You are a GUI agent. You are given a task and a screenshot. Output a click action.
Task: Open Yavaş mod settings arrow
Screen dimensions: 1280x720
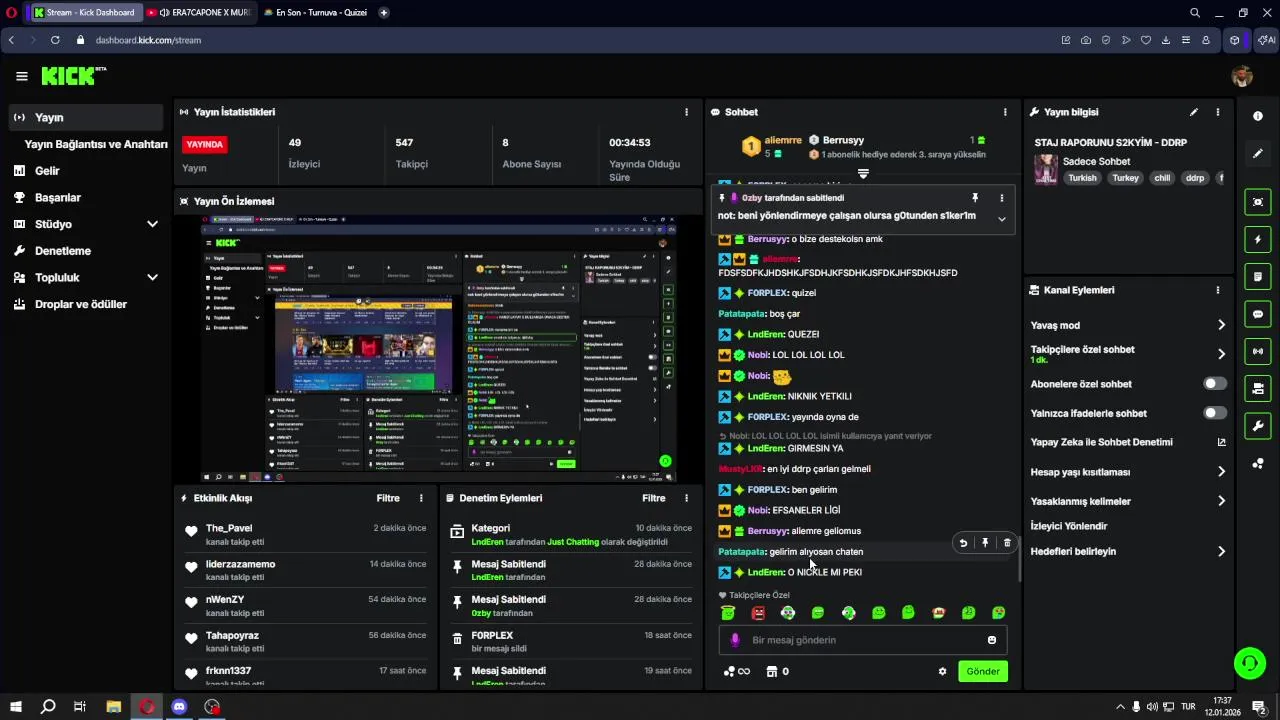coord(1221,325)
